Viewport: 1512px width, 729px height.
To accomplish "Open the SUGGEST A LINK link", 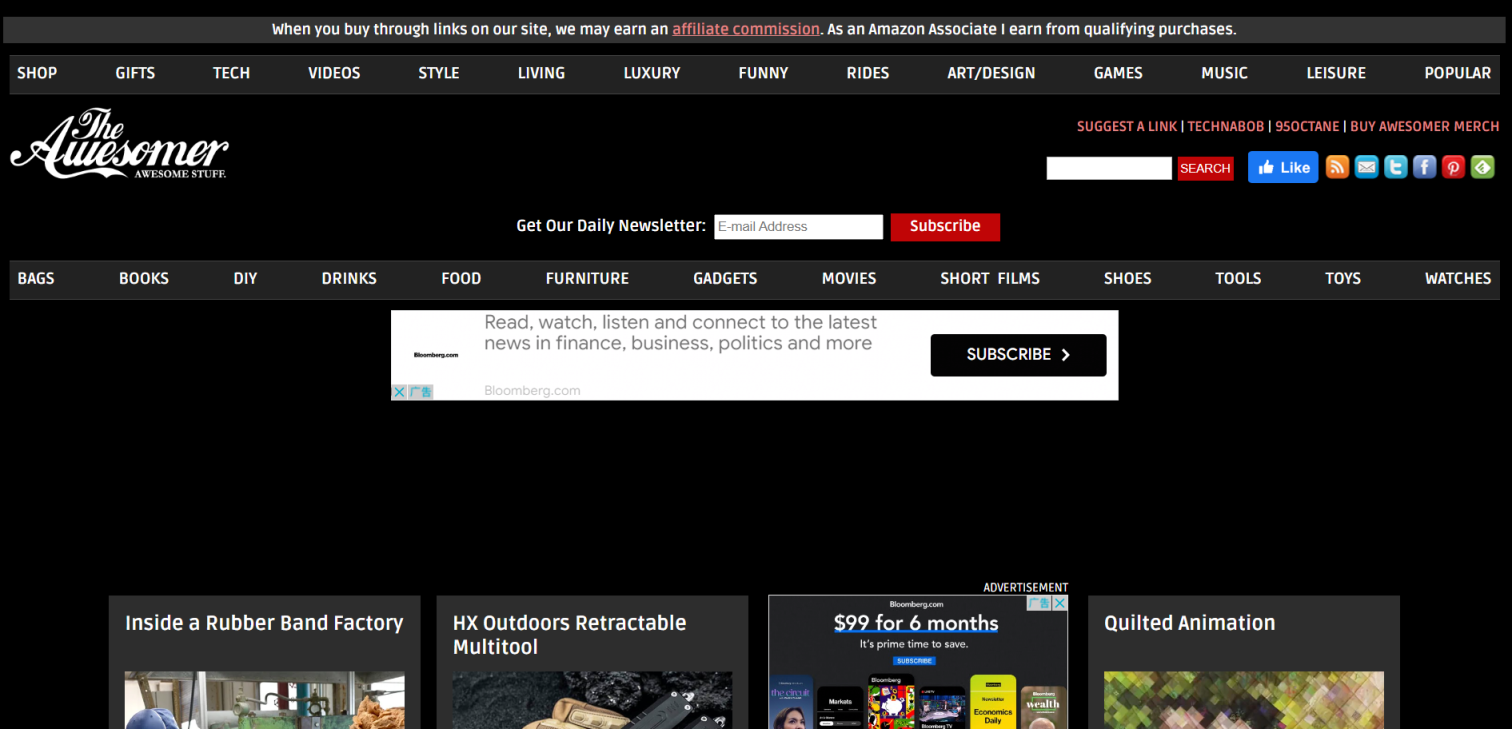I will (x=1127, y=127).
